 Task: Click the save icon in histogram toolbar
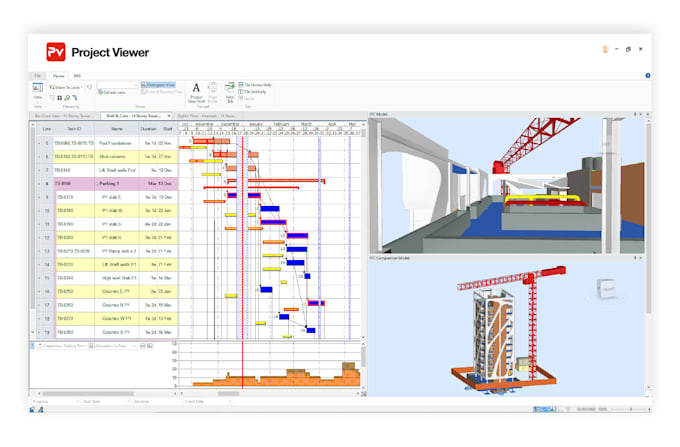click(x=143, y=346)
